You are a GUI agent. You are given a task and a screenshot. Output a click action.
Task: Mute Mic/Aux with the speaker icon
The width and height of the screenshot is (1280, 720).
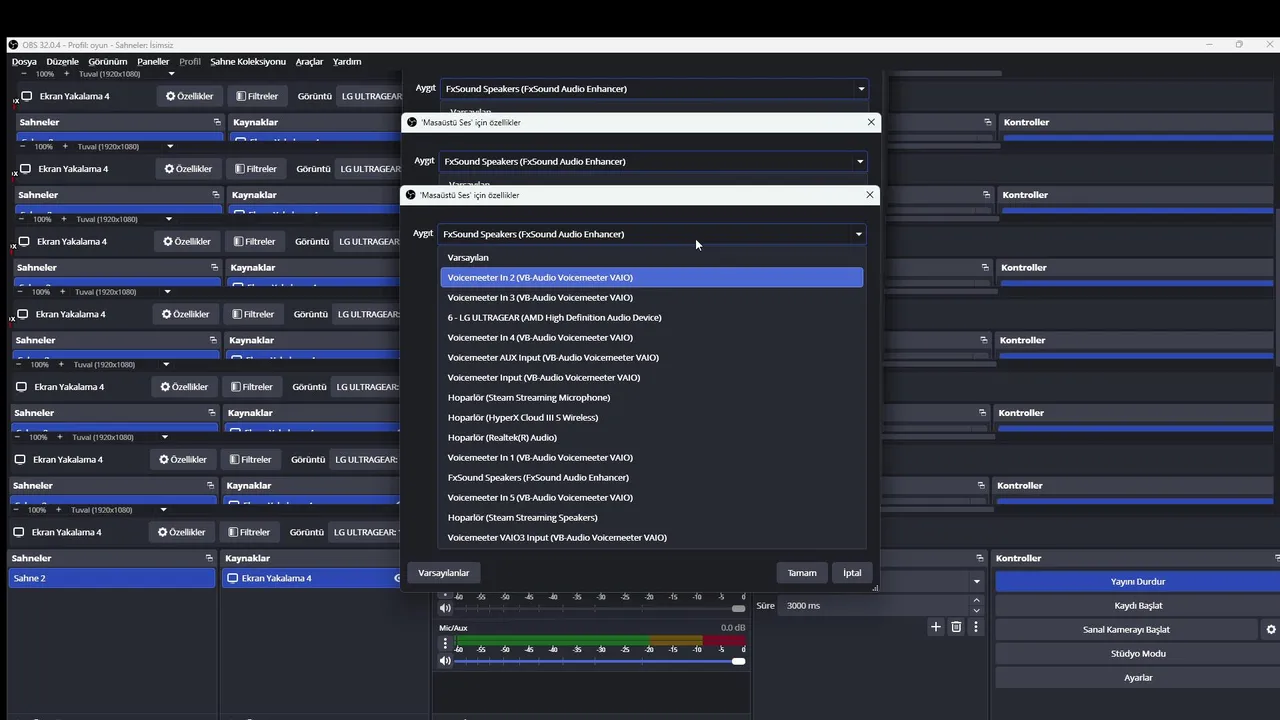pyautogui.click(x=445, y=661)
